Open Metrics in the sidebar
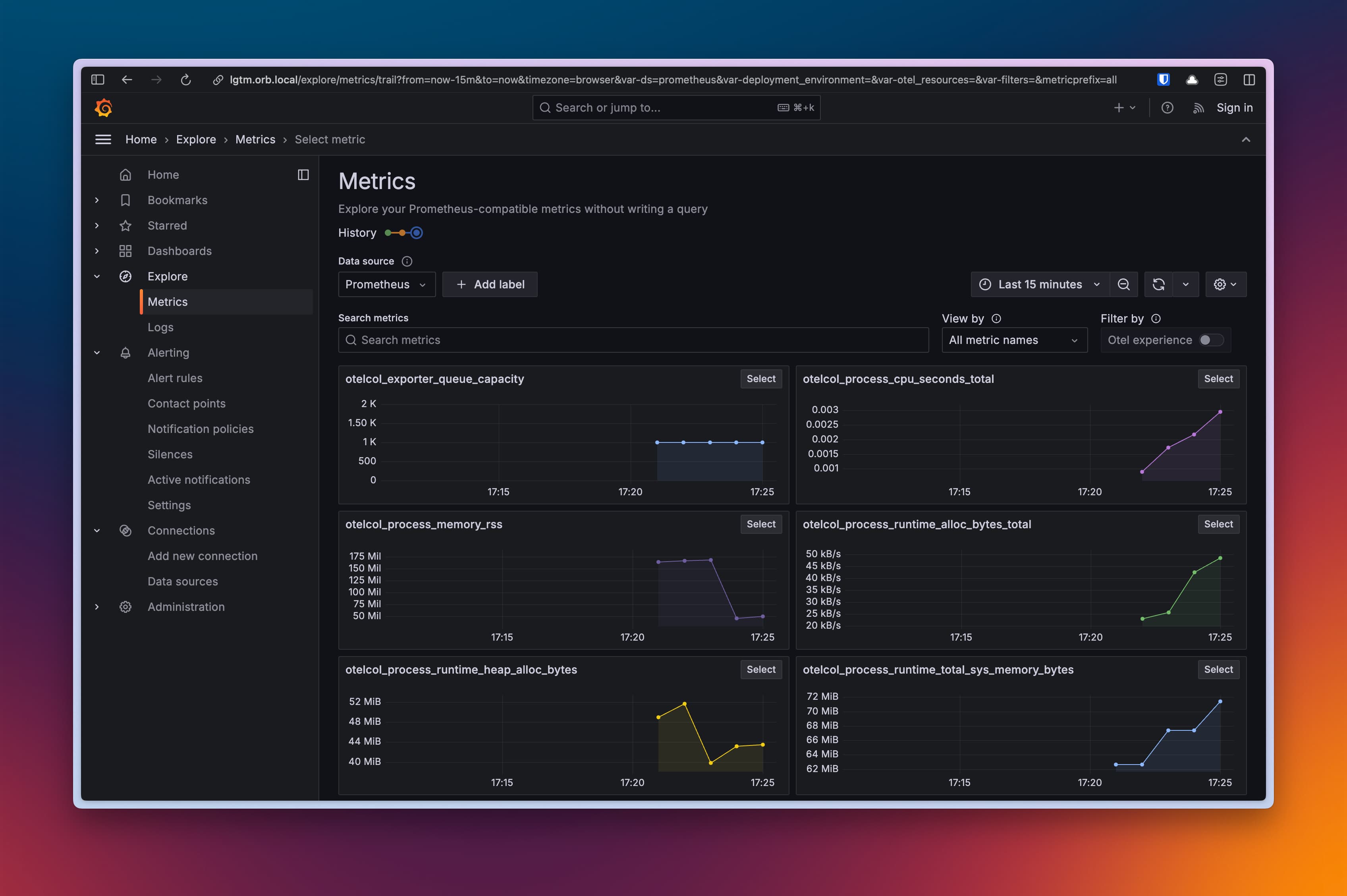This screenshot has width=1347, height=896. point(227,302)
